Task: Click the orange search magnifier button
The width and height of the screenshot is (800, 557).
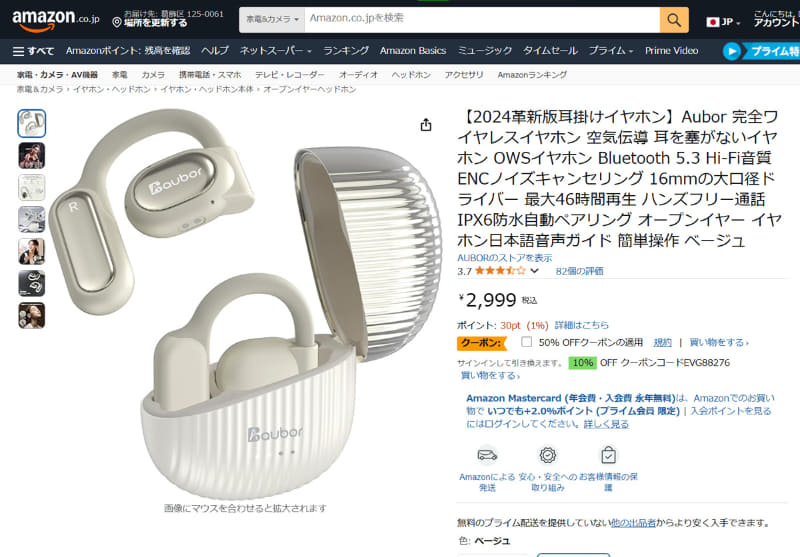Action: tap(674, 20)
